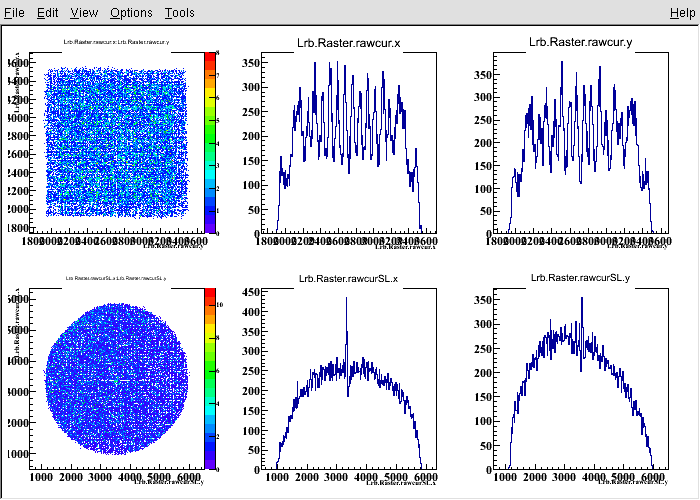
Task: Click the 450 y-axis label of rawcurSL.x plot
Action: tap(250, 292)
